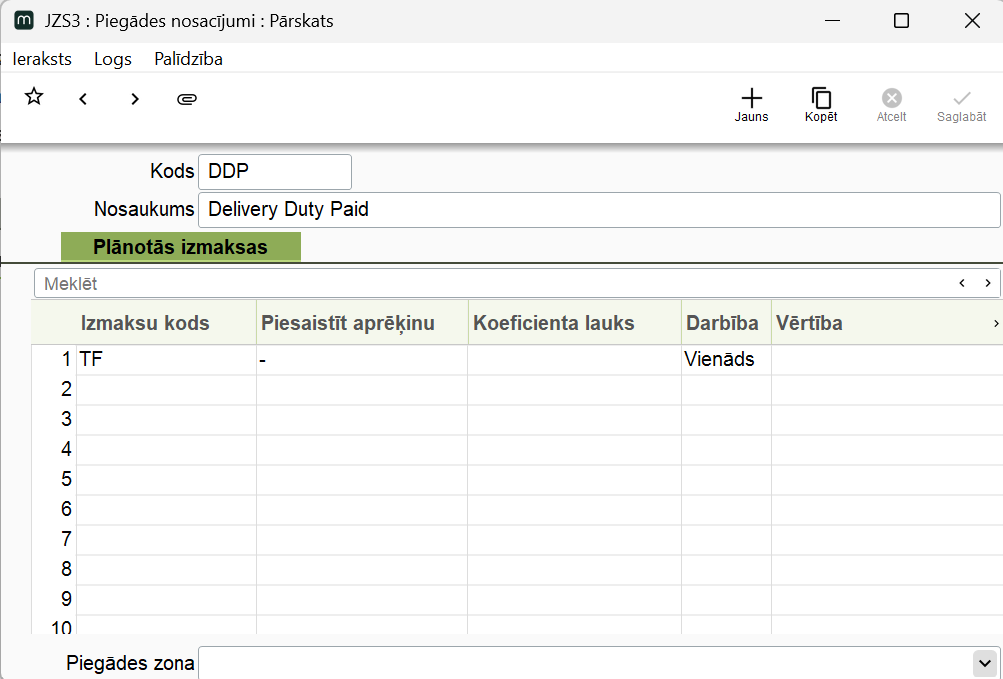Click the Meklēt search field
1003x679 pixels.
point(490,283)
